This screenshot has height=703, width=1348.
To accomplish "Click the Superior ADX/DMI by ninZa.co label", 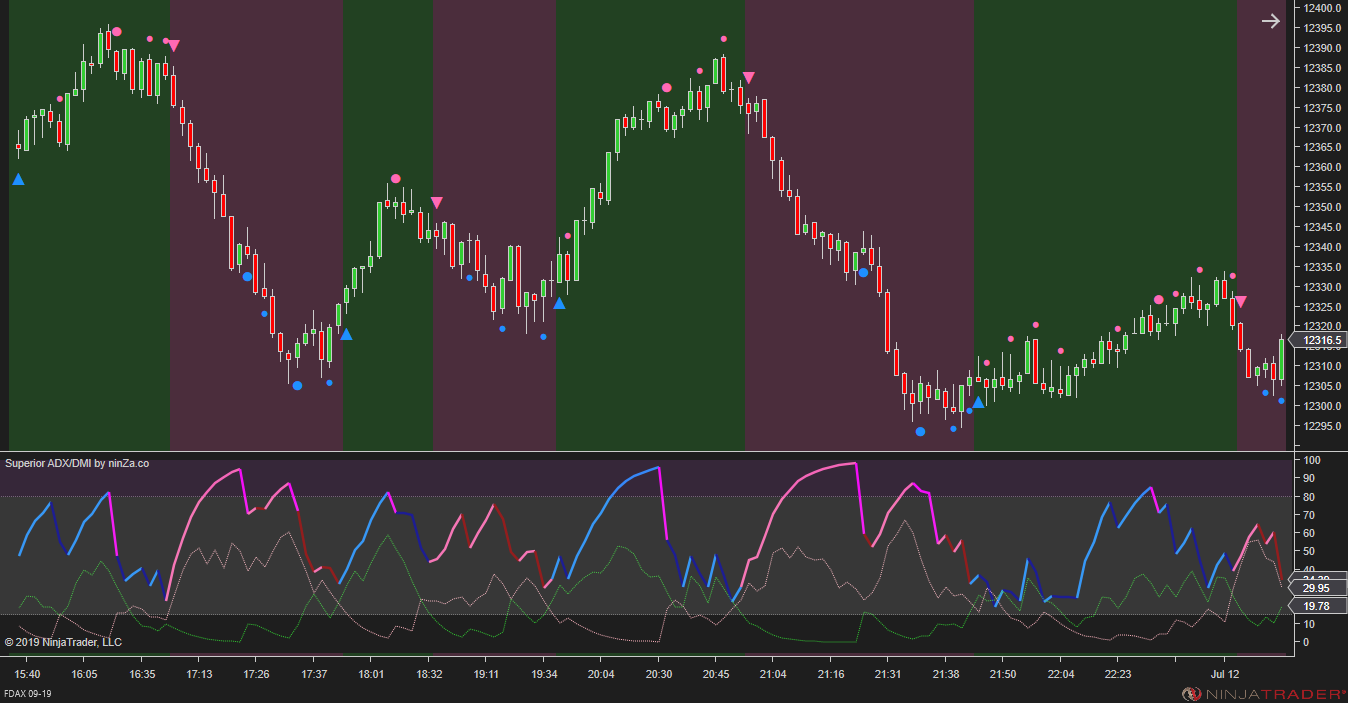I will 77,463.
